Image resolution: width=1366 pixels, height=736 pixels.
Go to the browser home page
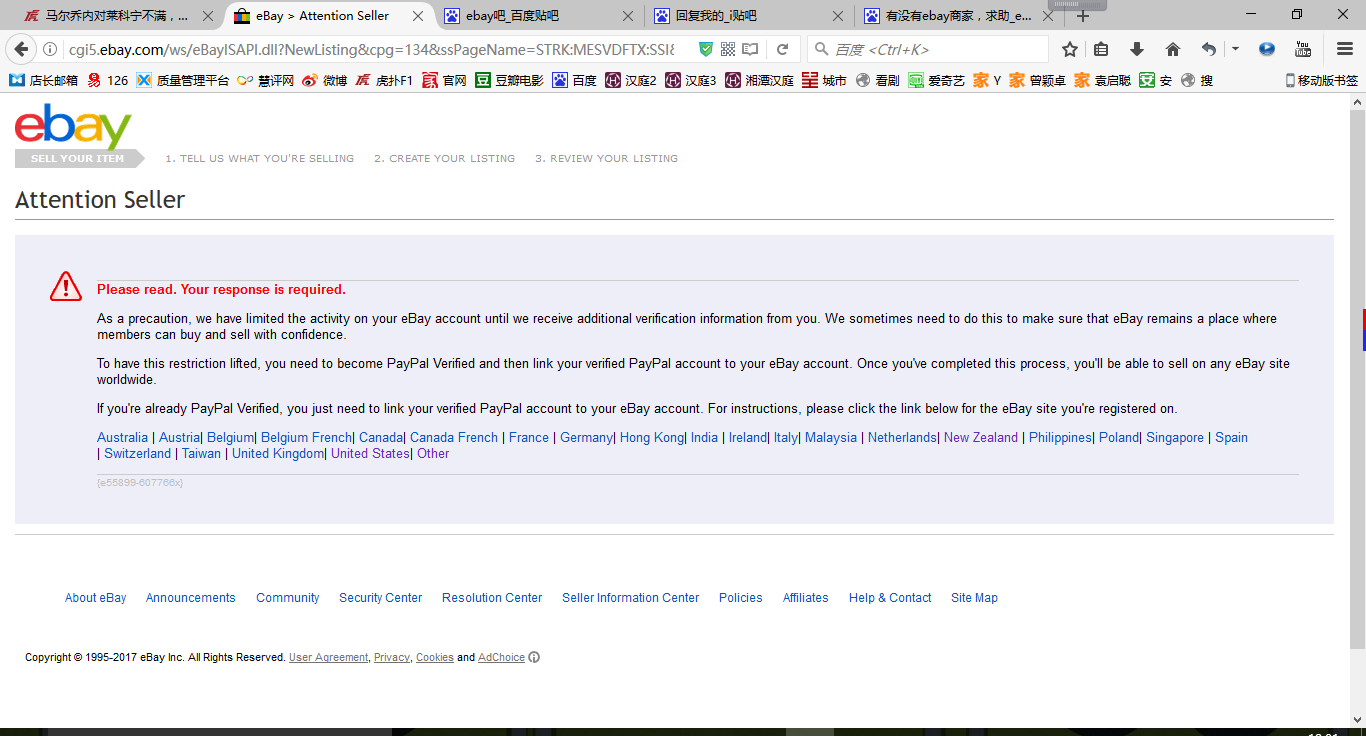1173,49
